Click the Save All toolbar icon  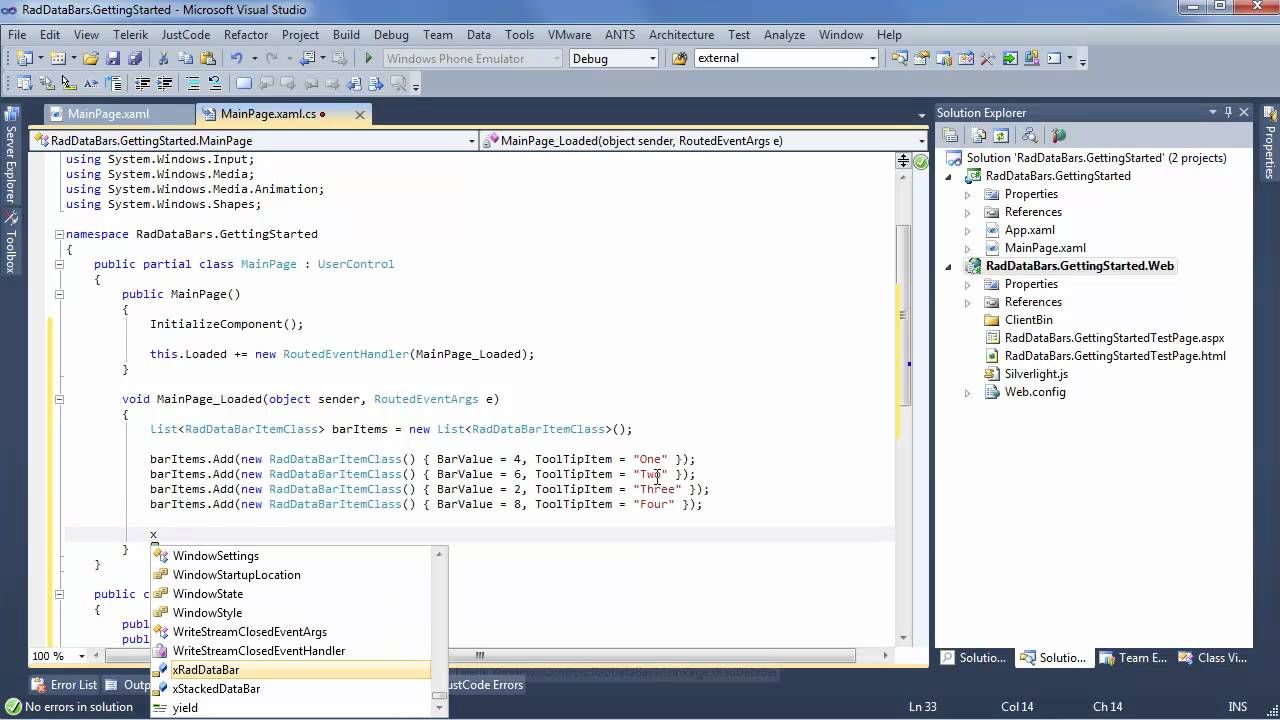135,58
